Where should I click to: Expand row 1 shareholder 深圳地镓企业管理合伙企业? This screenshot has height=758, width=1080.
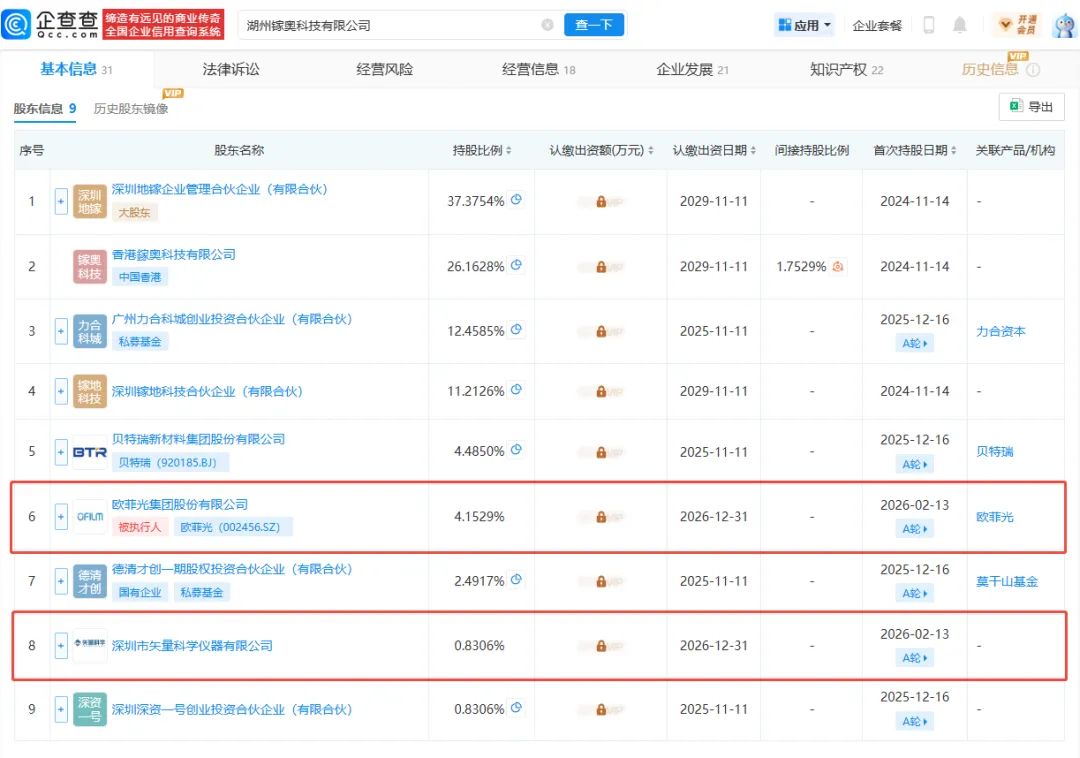(61, 201)
